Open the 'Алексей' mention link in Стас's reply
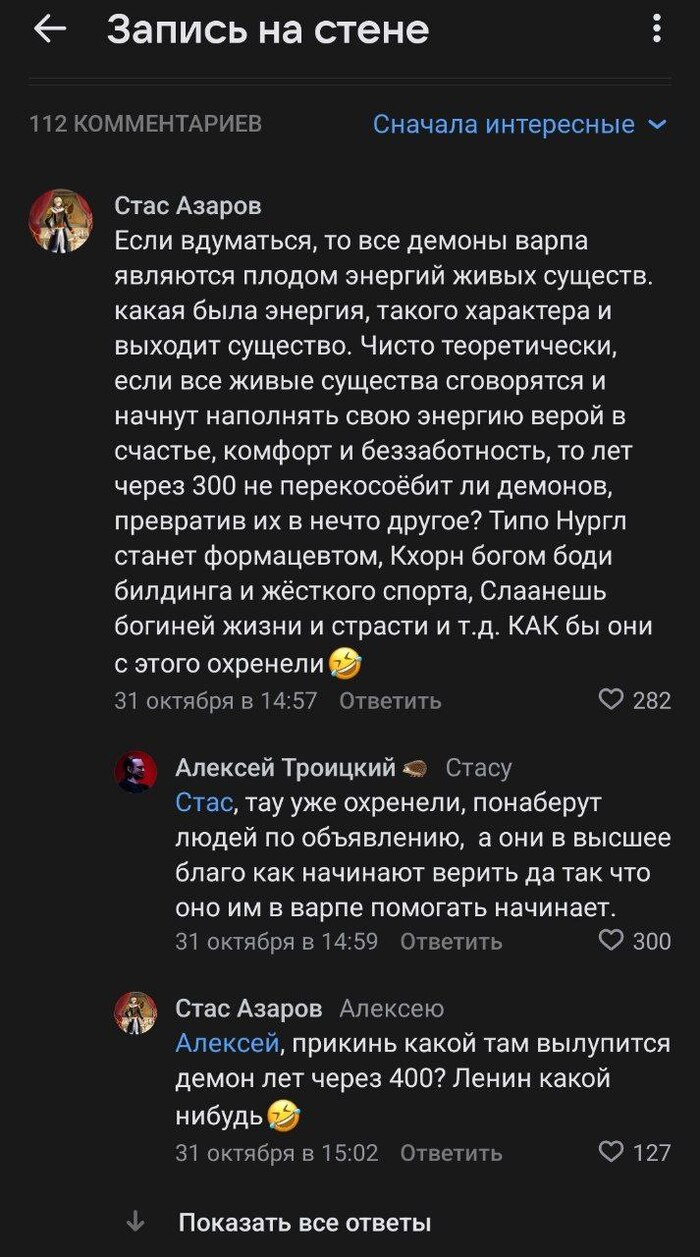This screenshot has height=1257, width=700. (226, 1044)
